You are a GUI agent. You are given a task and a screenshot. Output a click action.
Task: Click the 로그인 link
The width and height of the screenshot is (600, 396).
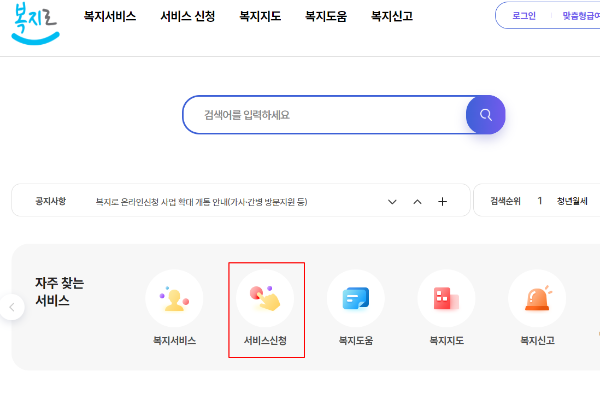tap(524, 16)
